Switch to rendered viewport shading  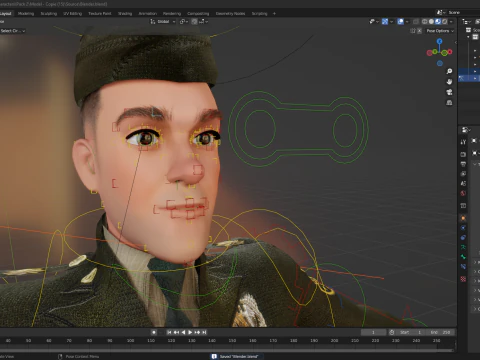coord(444,21)
